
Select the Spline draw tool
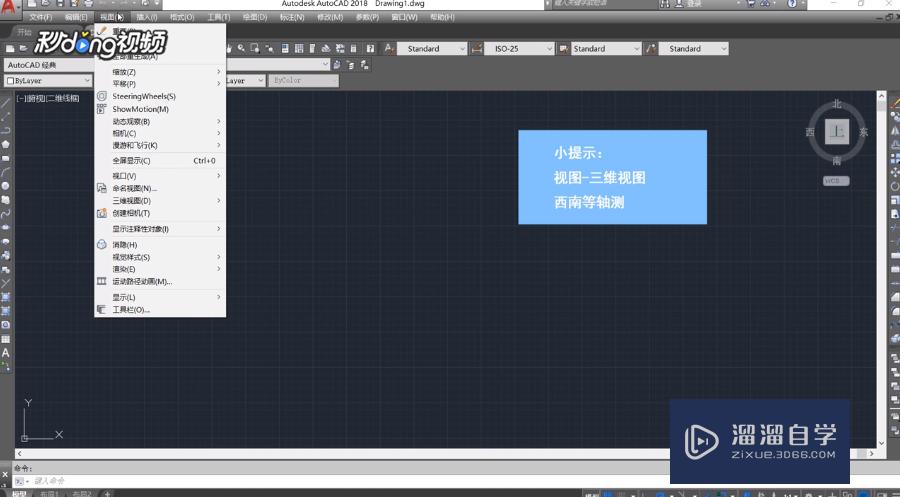click(5, 213)
